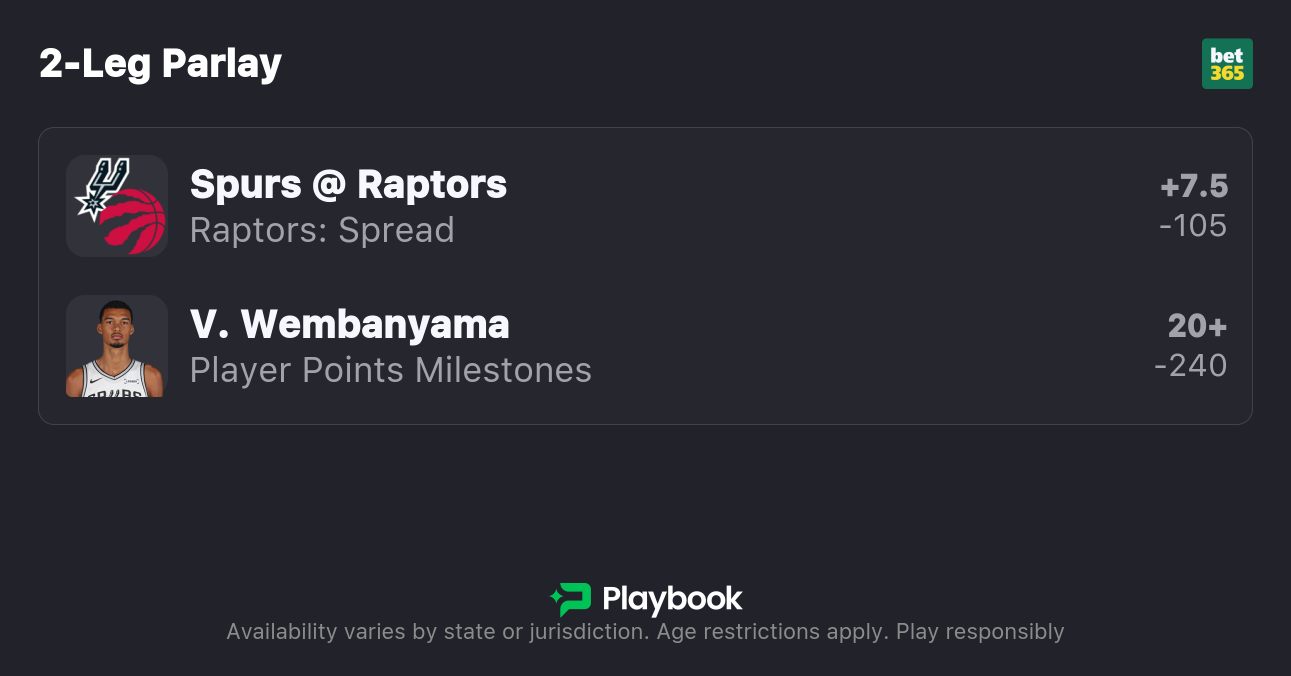Select the Raptors: Spread bet label
This screenshot has width=1291, height=676.
coord(322,230)
